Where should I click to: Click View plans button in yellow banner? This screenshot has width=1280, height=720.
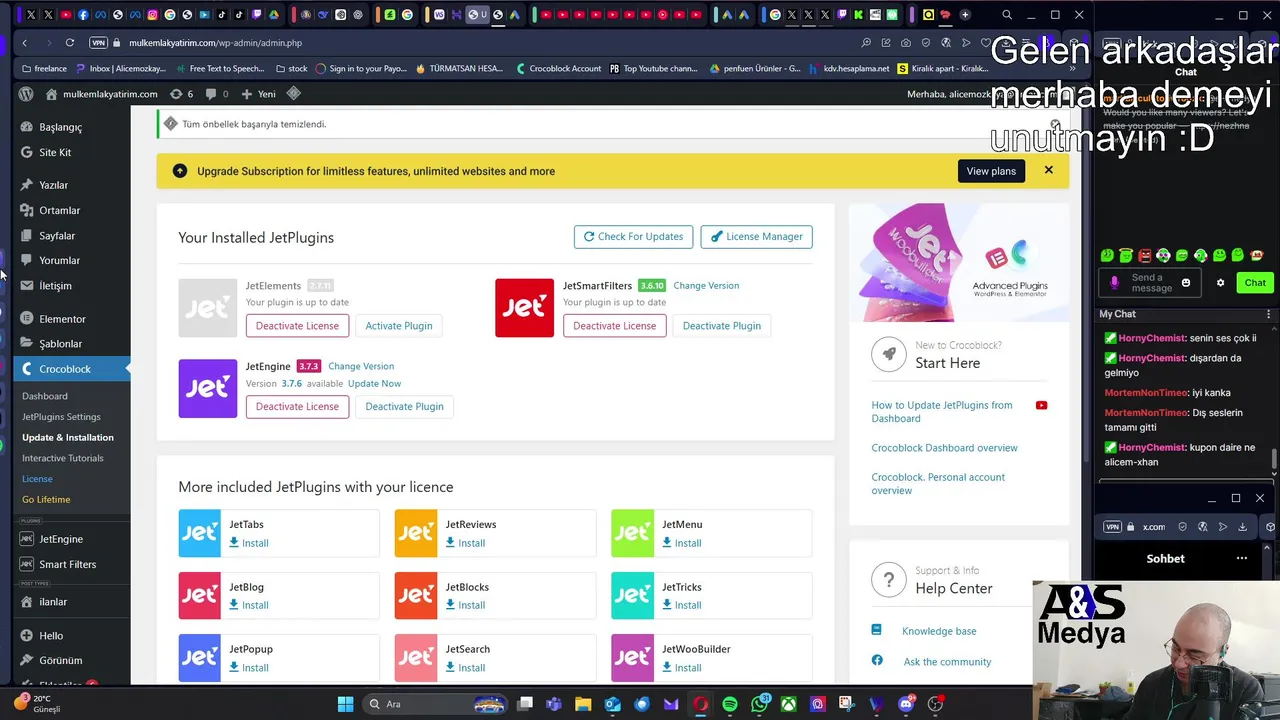point(991,171)
